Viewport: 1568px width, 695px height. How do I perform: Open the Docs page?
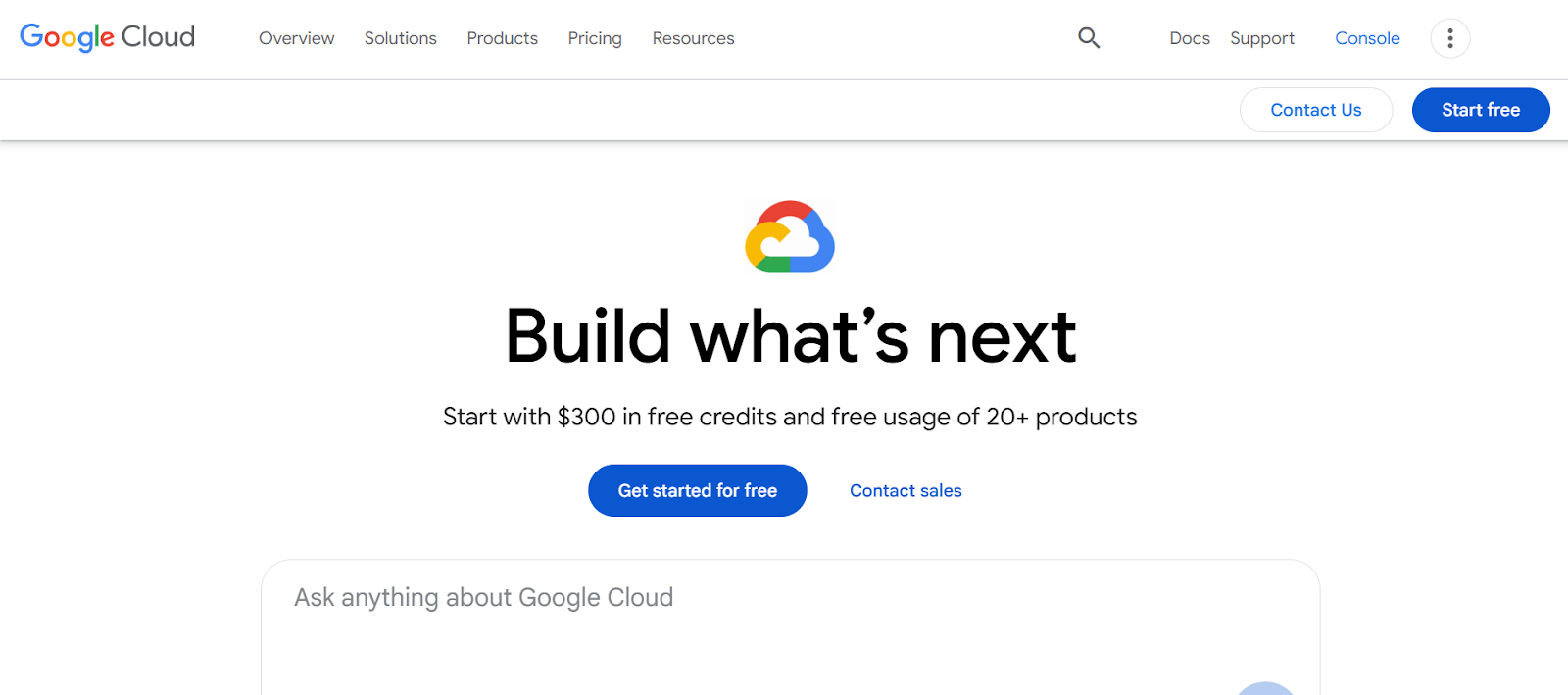pyautogui.click(x=1189, y=38)
